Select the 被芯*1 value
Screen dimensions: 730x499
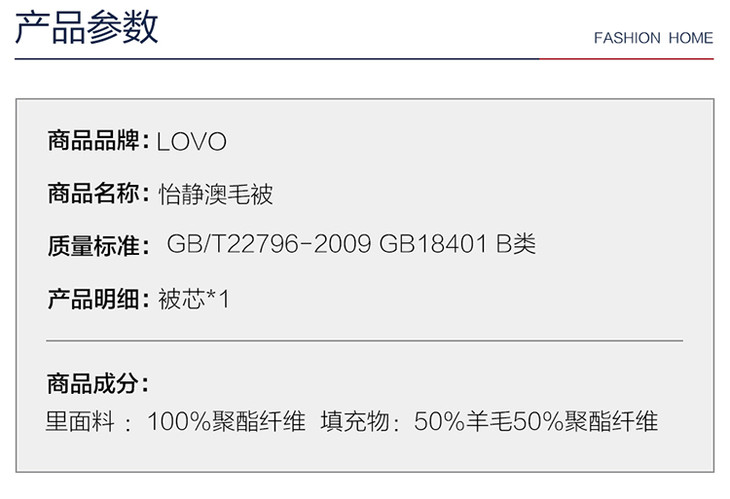(194, 298)
